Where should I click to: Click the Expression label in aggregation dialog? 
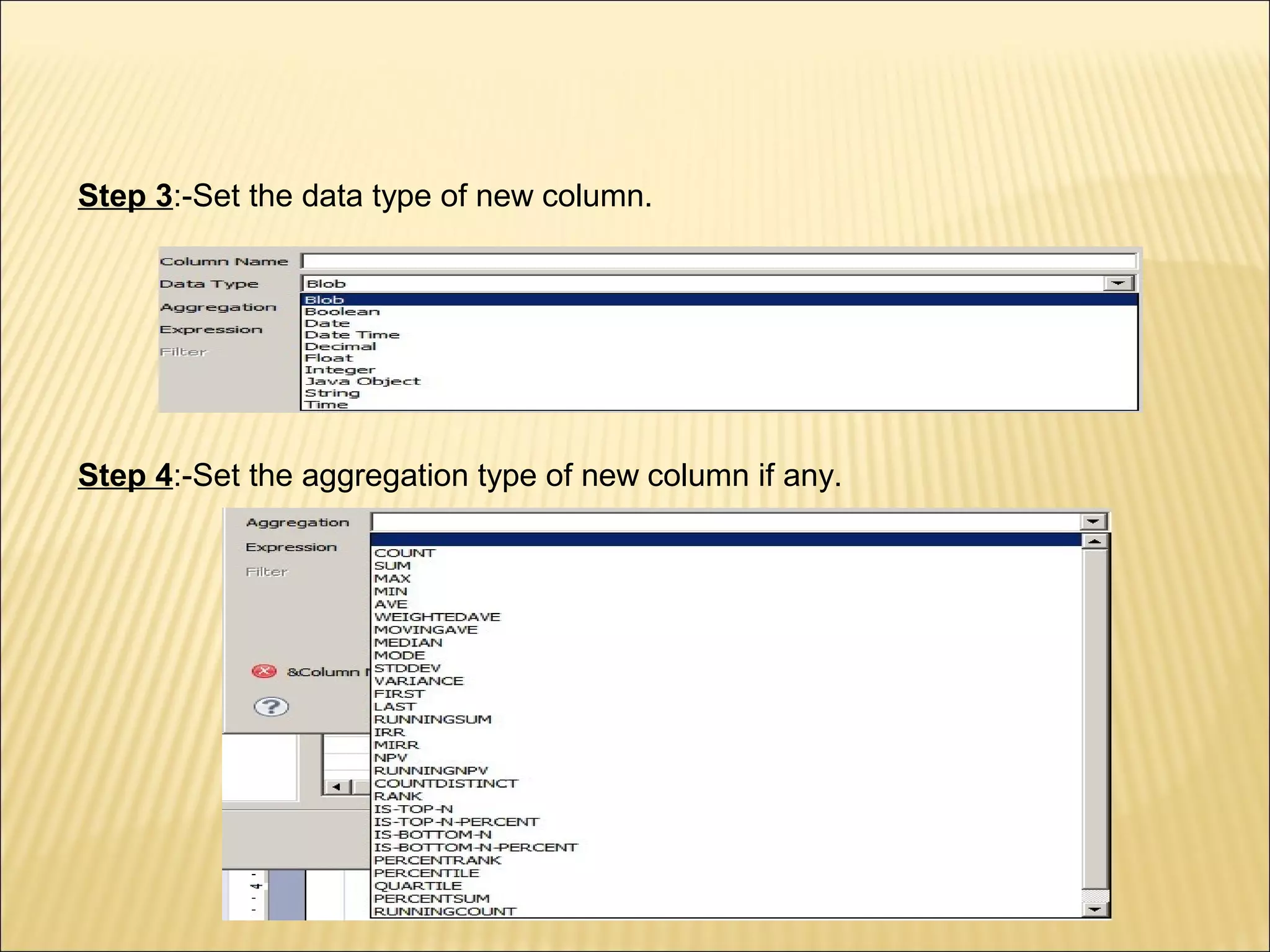click(x=291, y=547)
